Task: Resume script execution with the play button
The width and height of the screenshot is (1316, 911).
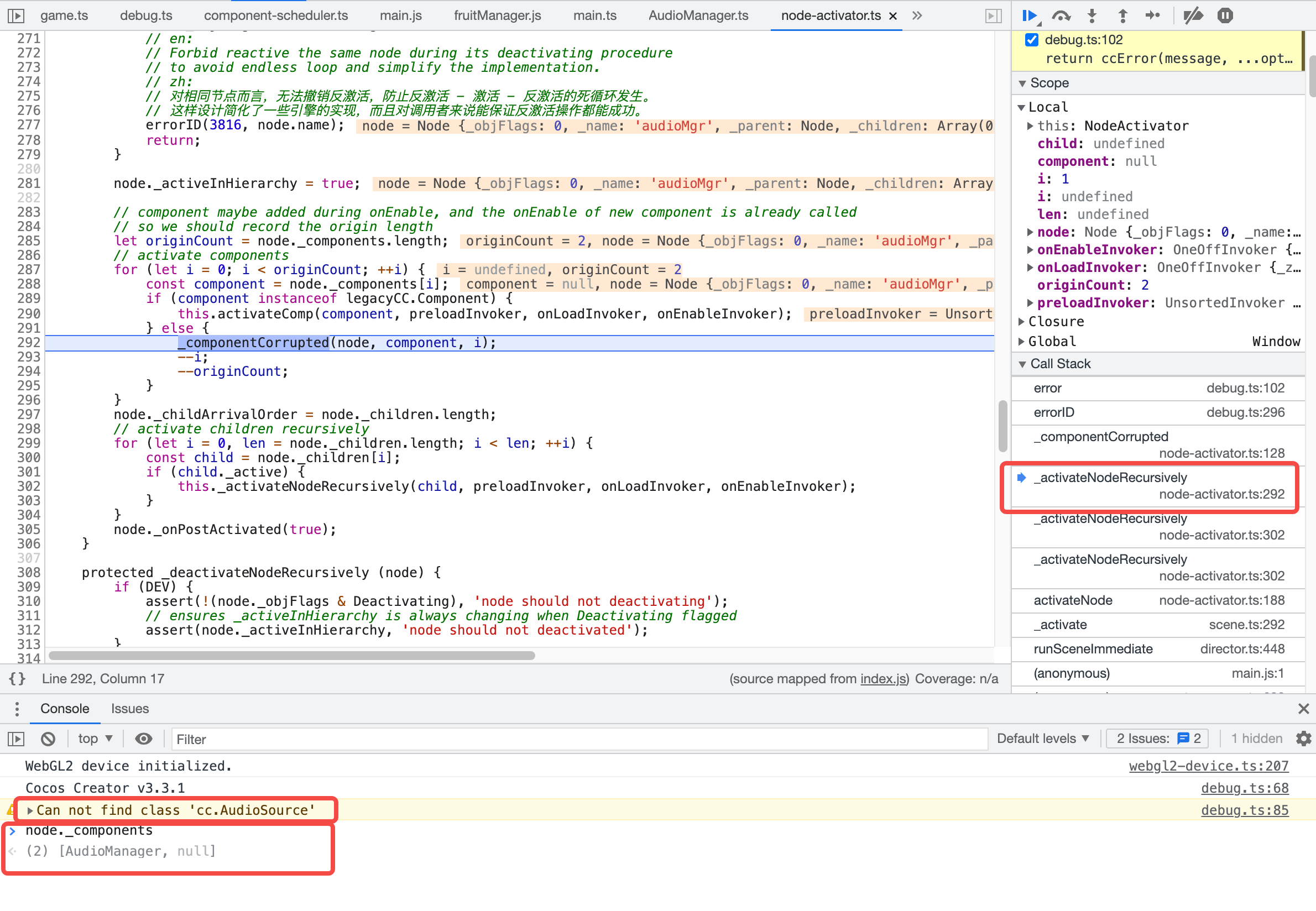Action: click(x=1029, y=15)
